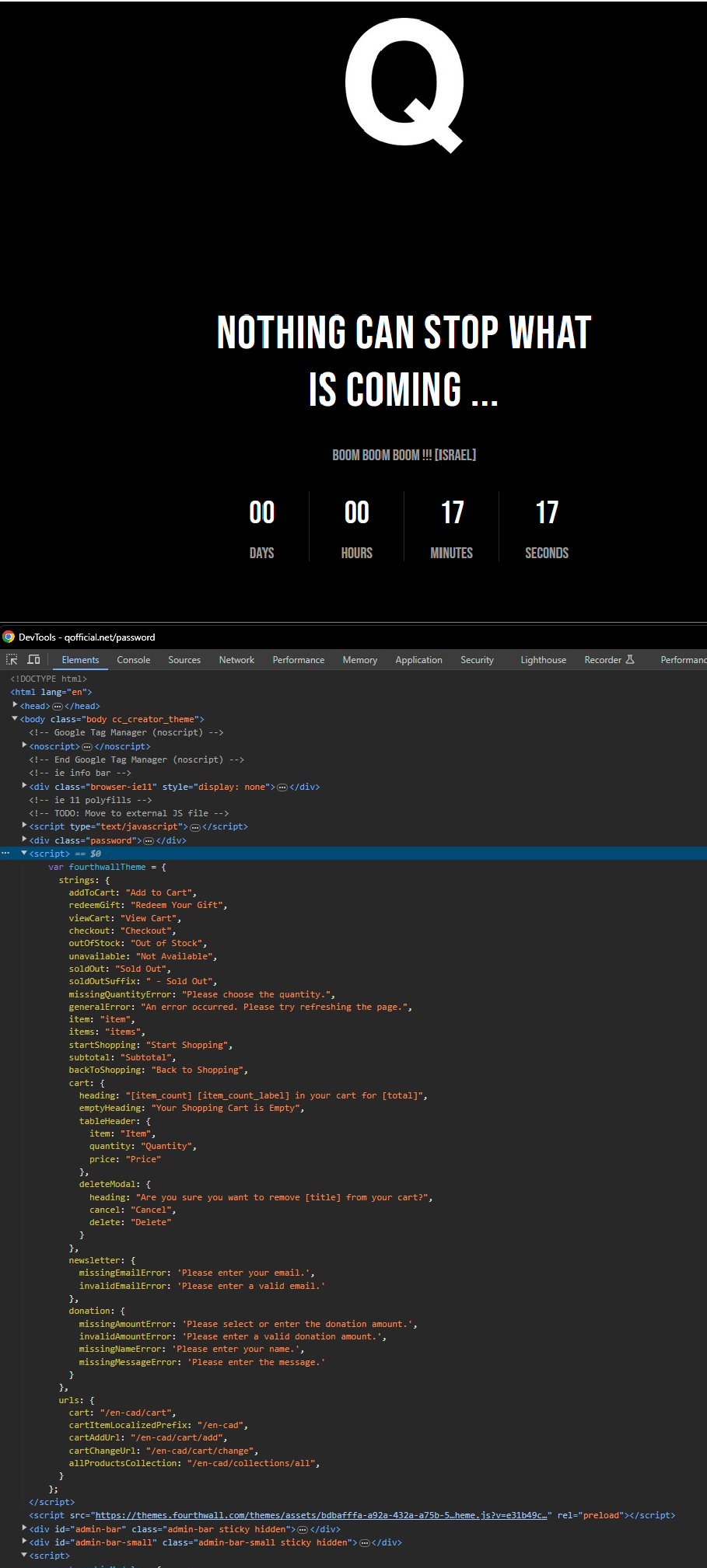Open the Security tab
Viewport: 707px width, 1568px height.
click(x=477, y=659)
